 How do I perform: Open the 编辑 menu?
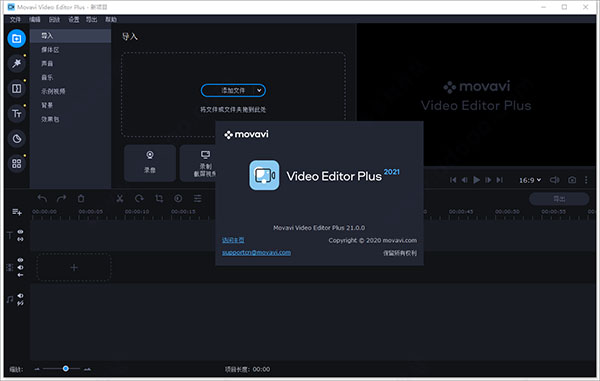click(35, 20)
